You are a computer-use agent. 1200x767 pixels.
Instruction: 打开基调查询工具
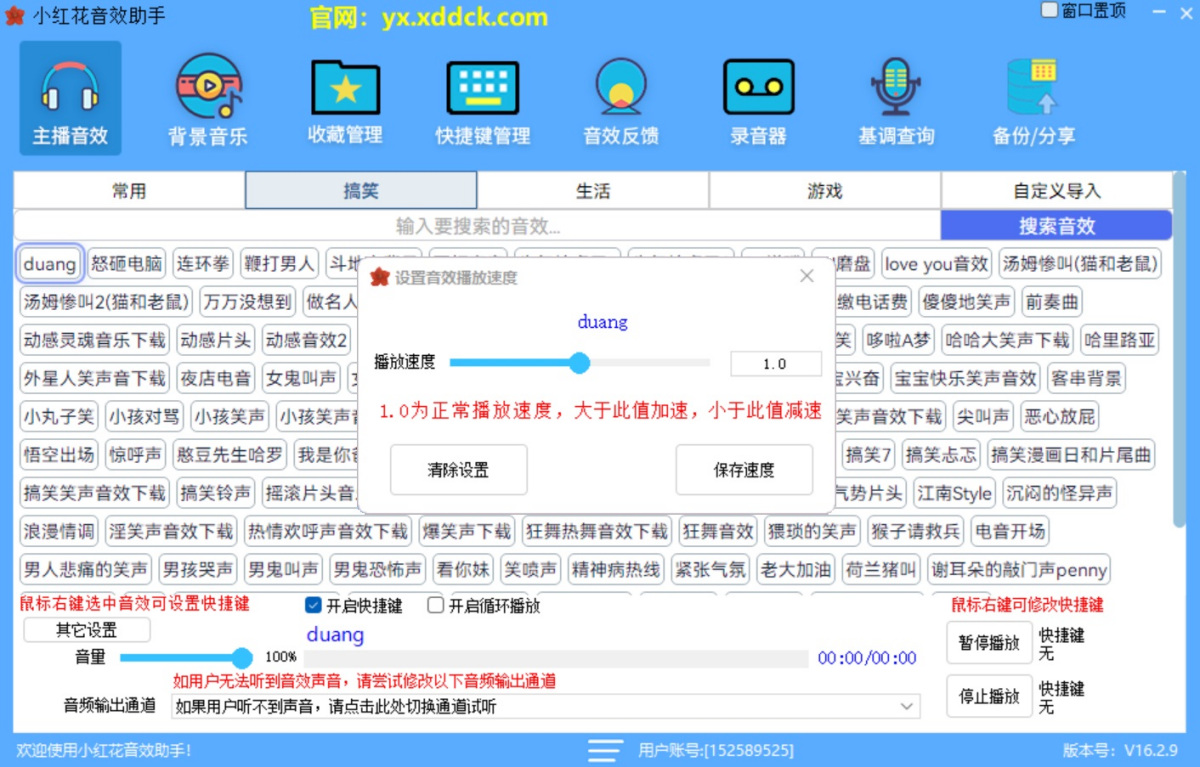click(896, 97)
